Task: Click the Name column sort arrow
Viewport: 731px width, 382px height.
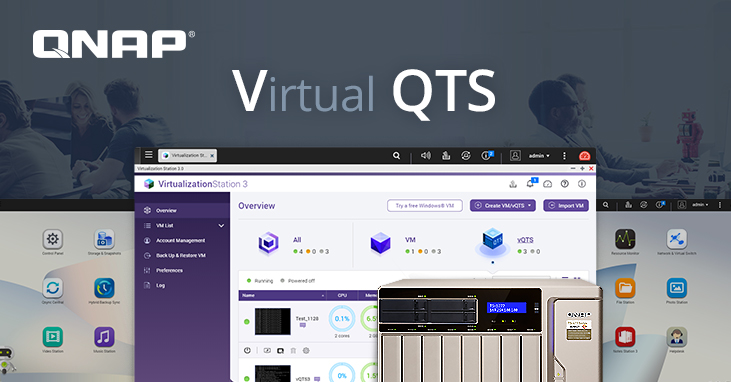Action: tap(323, 296)
